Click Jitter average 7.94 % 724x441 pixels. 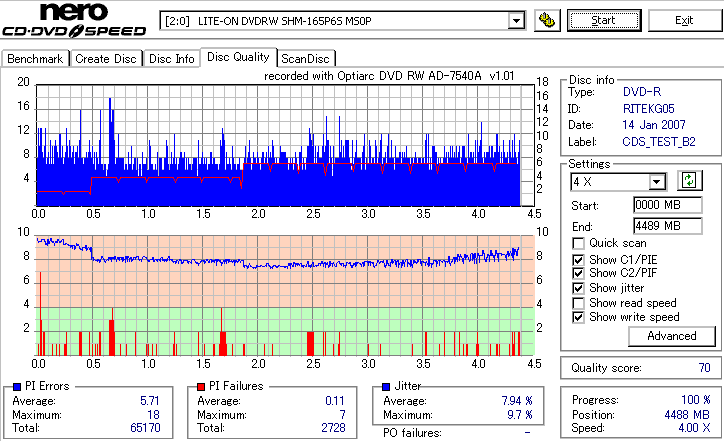pyautogui.click(x=517, y=401)
